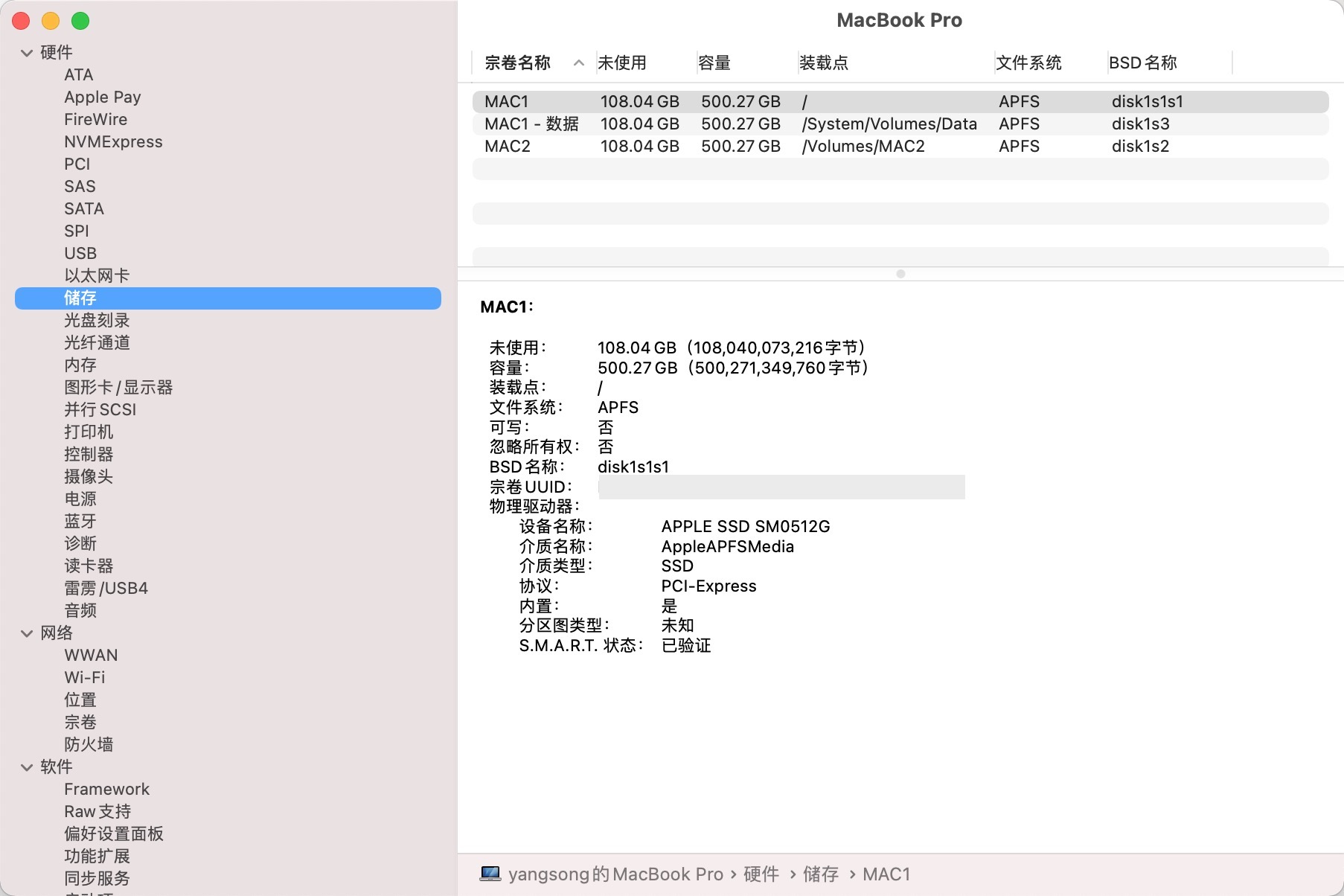Select USB in the hardware list
Viewport: 1344px width, 896px height.
coord(80,254)
